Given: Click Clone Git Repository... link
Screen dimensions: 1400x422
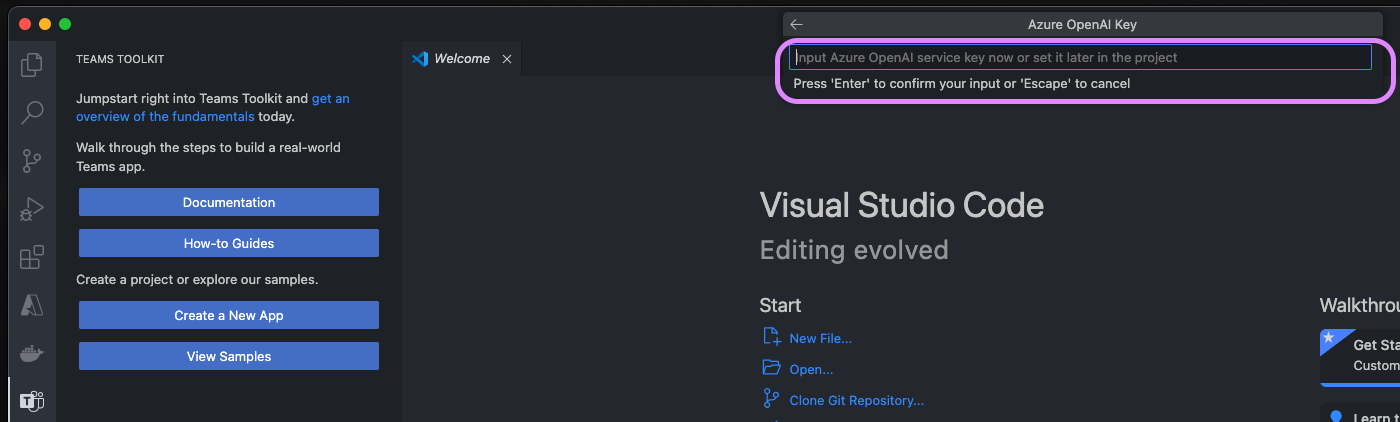Looking at the screenshot, I should click(x=856, y=400).
